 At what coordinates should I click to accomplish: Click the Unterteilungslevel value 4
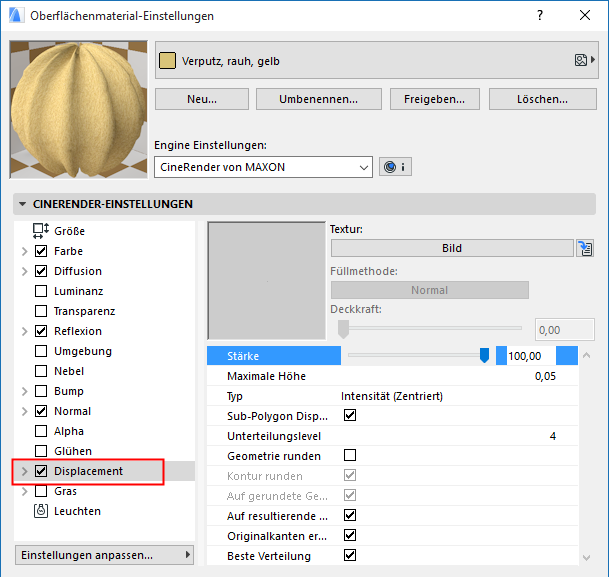(x=553, y=436)
